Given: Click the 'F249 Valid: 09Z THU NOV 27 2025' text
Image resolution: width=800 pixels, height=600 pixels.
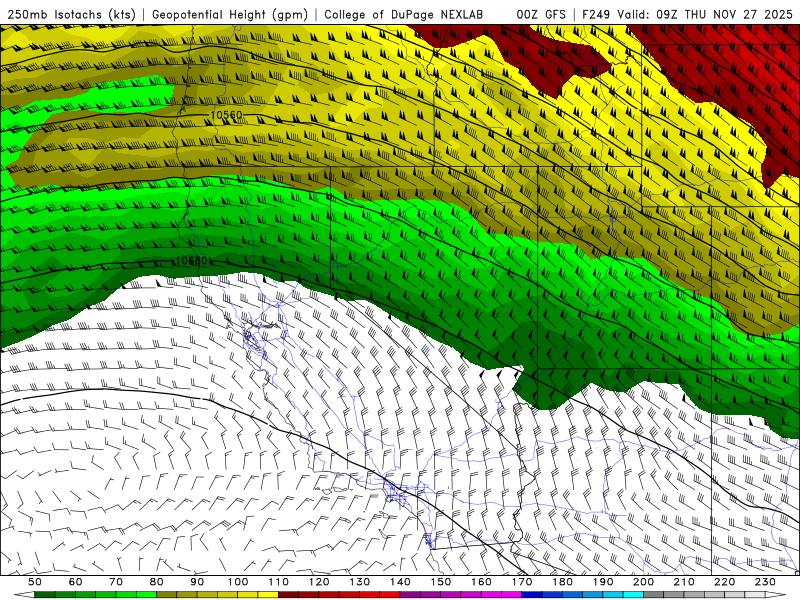Looking at the screenshot, I should [x=688, y=14].
